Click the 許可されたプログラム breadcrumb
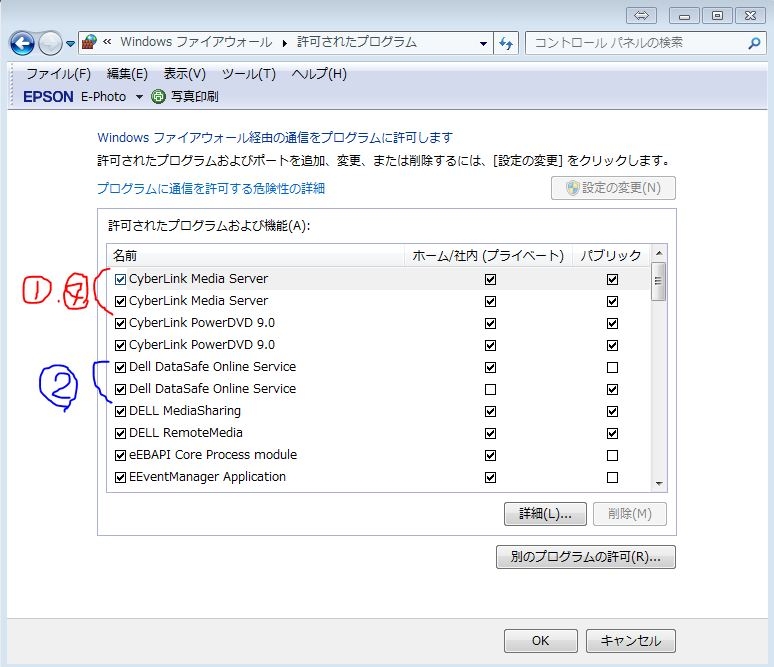Image resolution: width=774 pixels, height=667 pixels. (357, 42)
